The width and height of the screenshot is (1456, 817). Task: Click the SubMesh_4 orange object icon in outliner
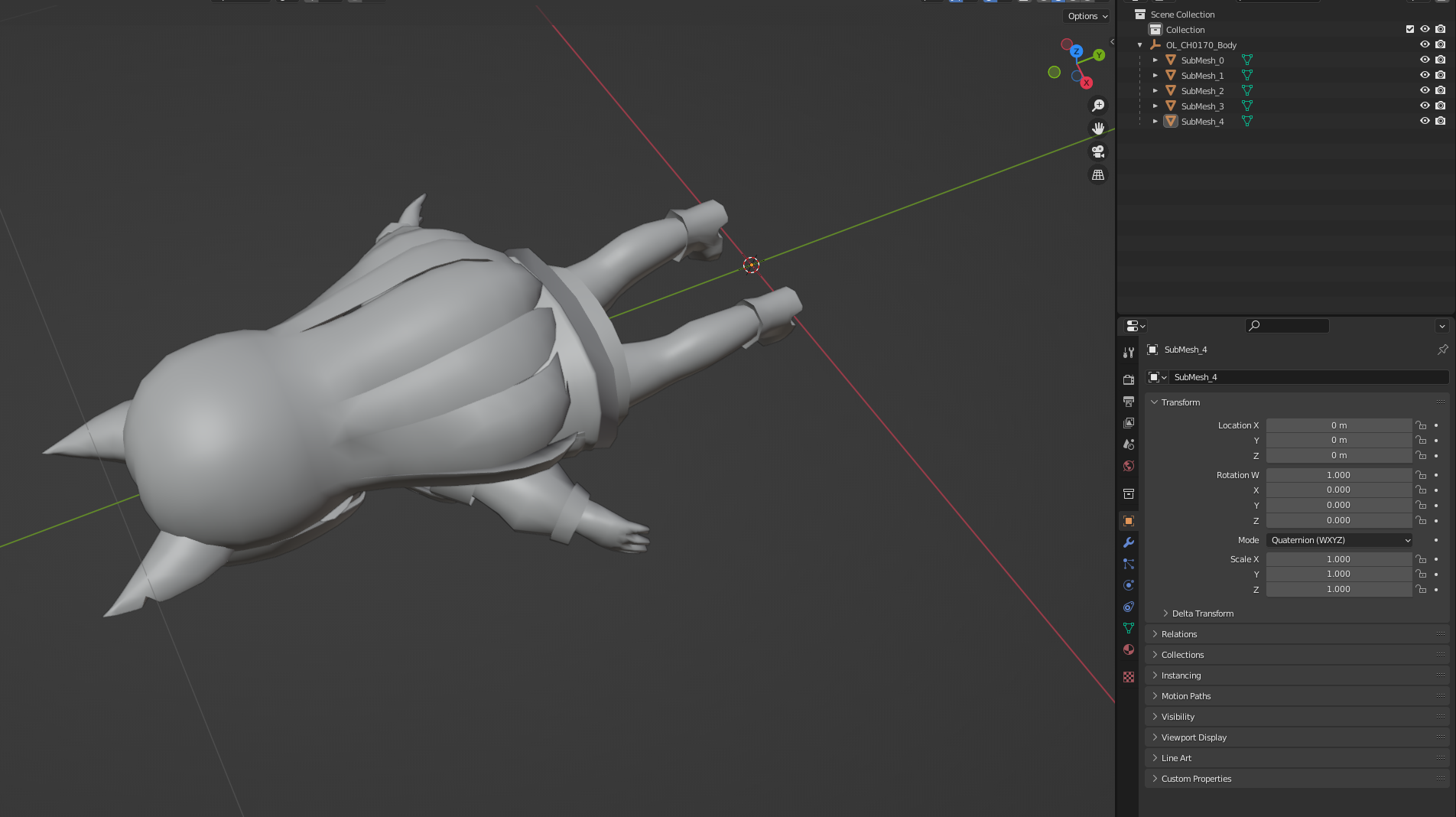pyautogui.click(x=1171, y=121)
